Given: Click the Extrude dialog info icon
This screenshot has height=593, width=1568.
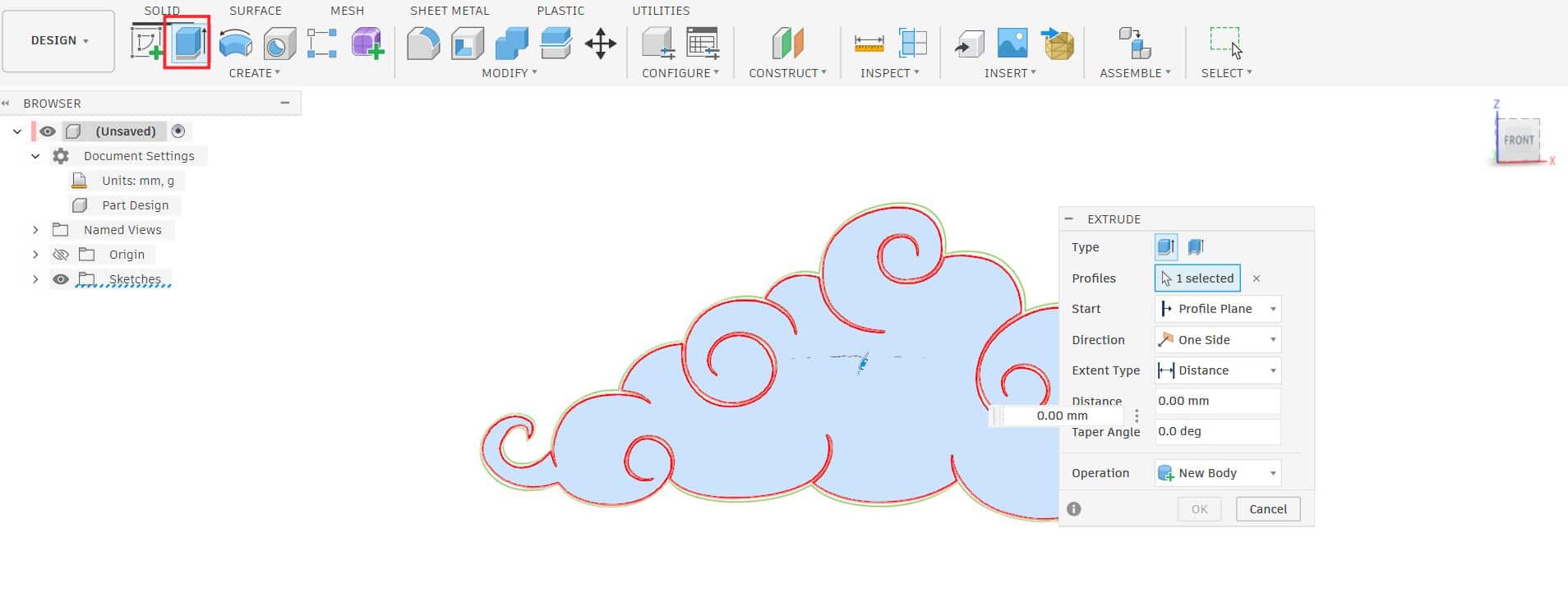Looking at the screenshot, I should click(x=1074, y=509).
